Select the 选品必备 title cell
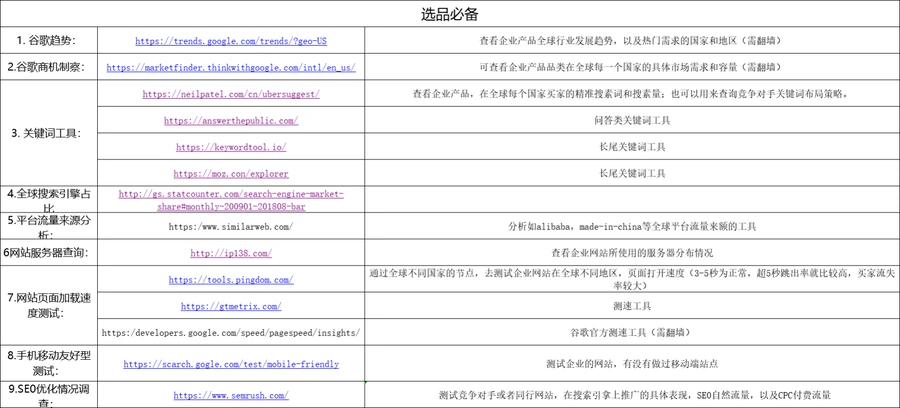Screen dimensions: 900x408 pos(450,14)
